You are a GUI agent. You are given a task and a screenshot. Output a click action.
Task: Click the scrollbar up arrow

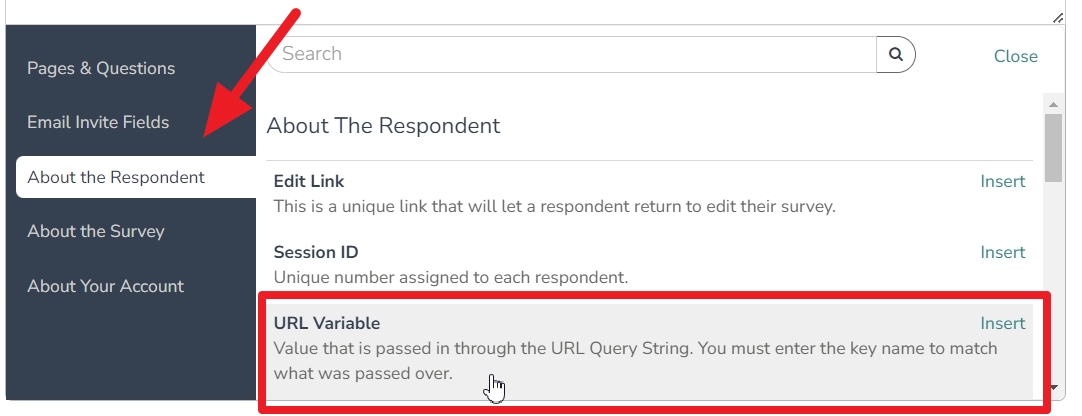pos(1053,105)
